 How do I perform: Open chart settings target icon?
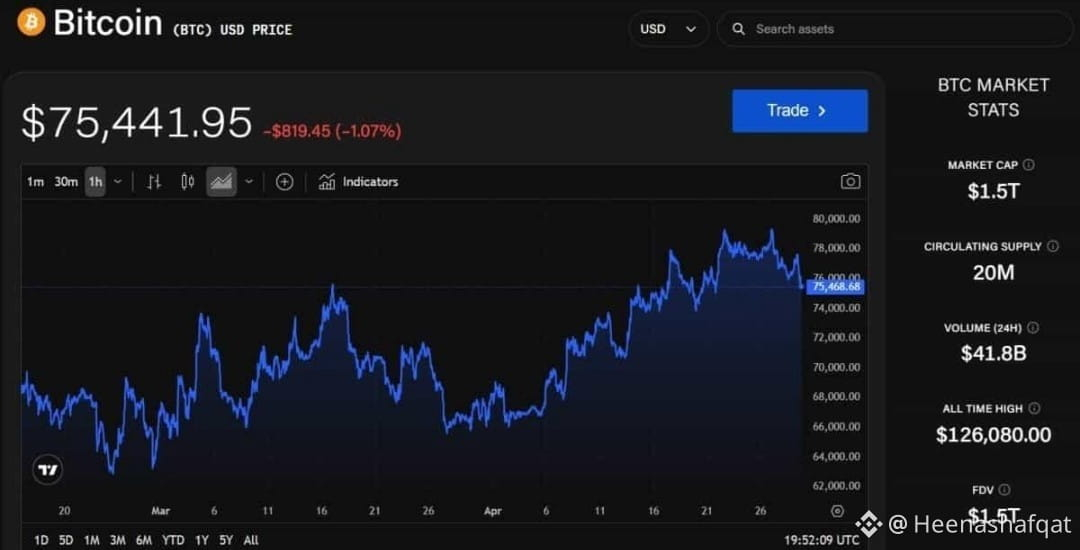pyautogui.click(x=838, y=511)
